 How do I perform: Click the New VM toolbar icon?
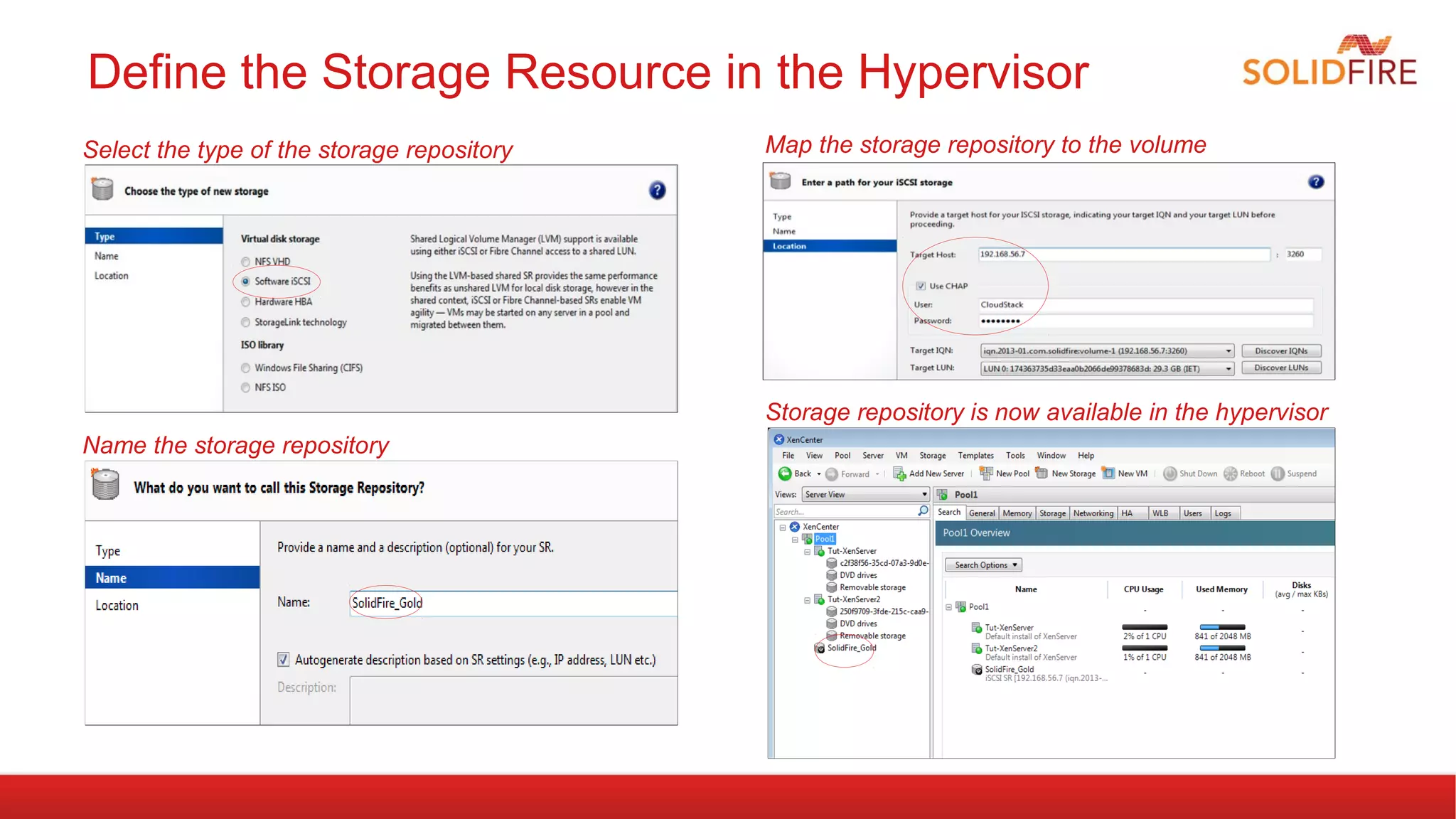pyautogui.click(x=1108, y=473)
